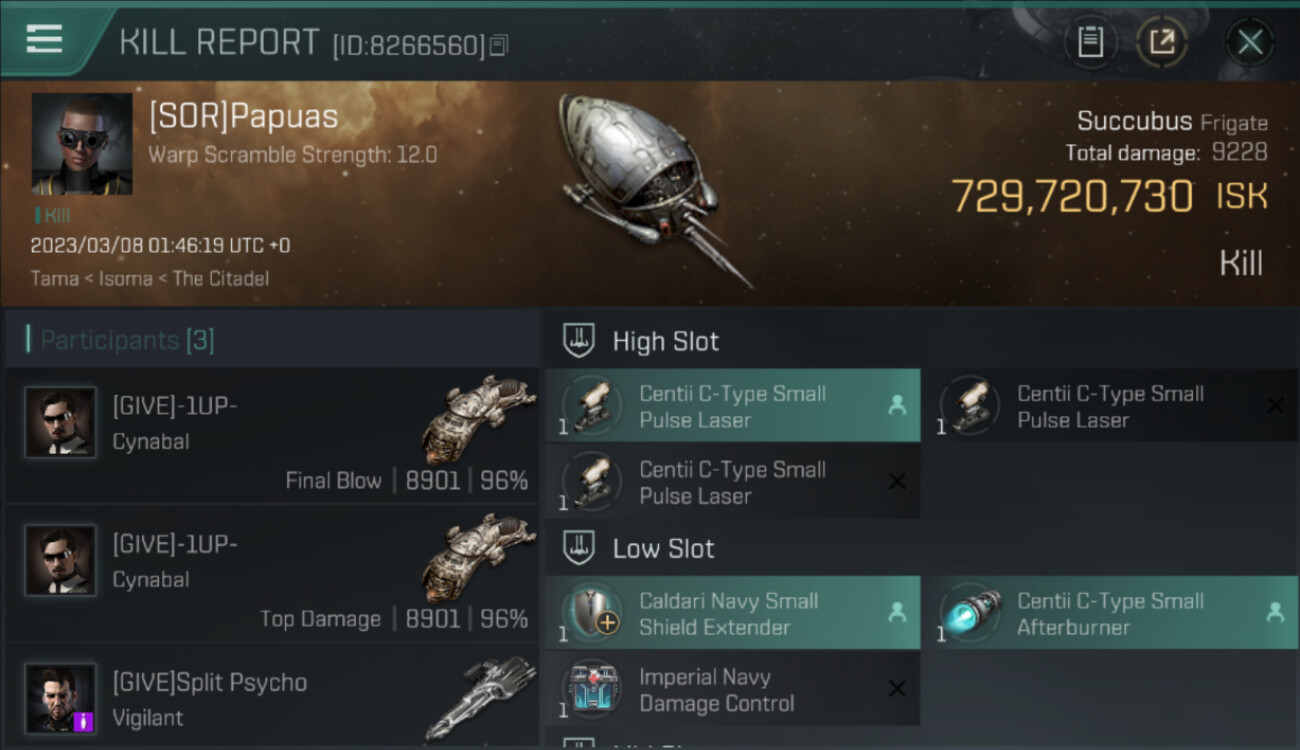Click the share/export icon in the header

pyautogui.click(x=1162, y=42)
